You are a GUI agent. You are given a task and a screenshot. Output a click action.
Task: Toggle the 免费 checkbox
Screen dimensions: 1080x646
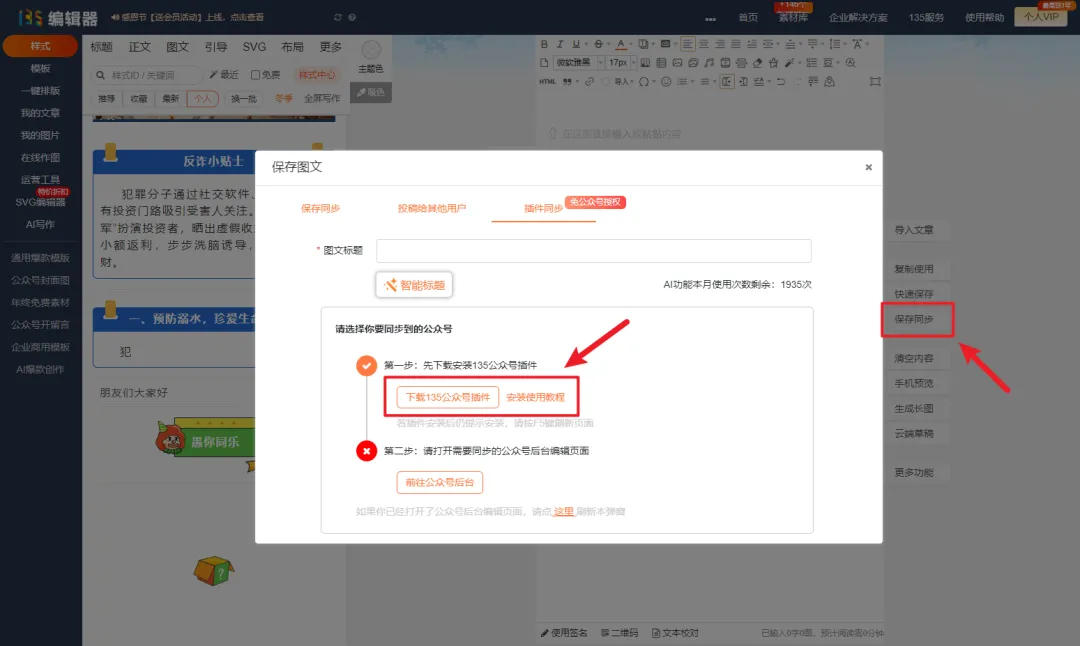point(256,75)
